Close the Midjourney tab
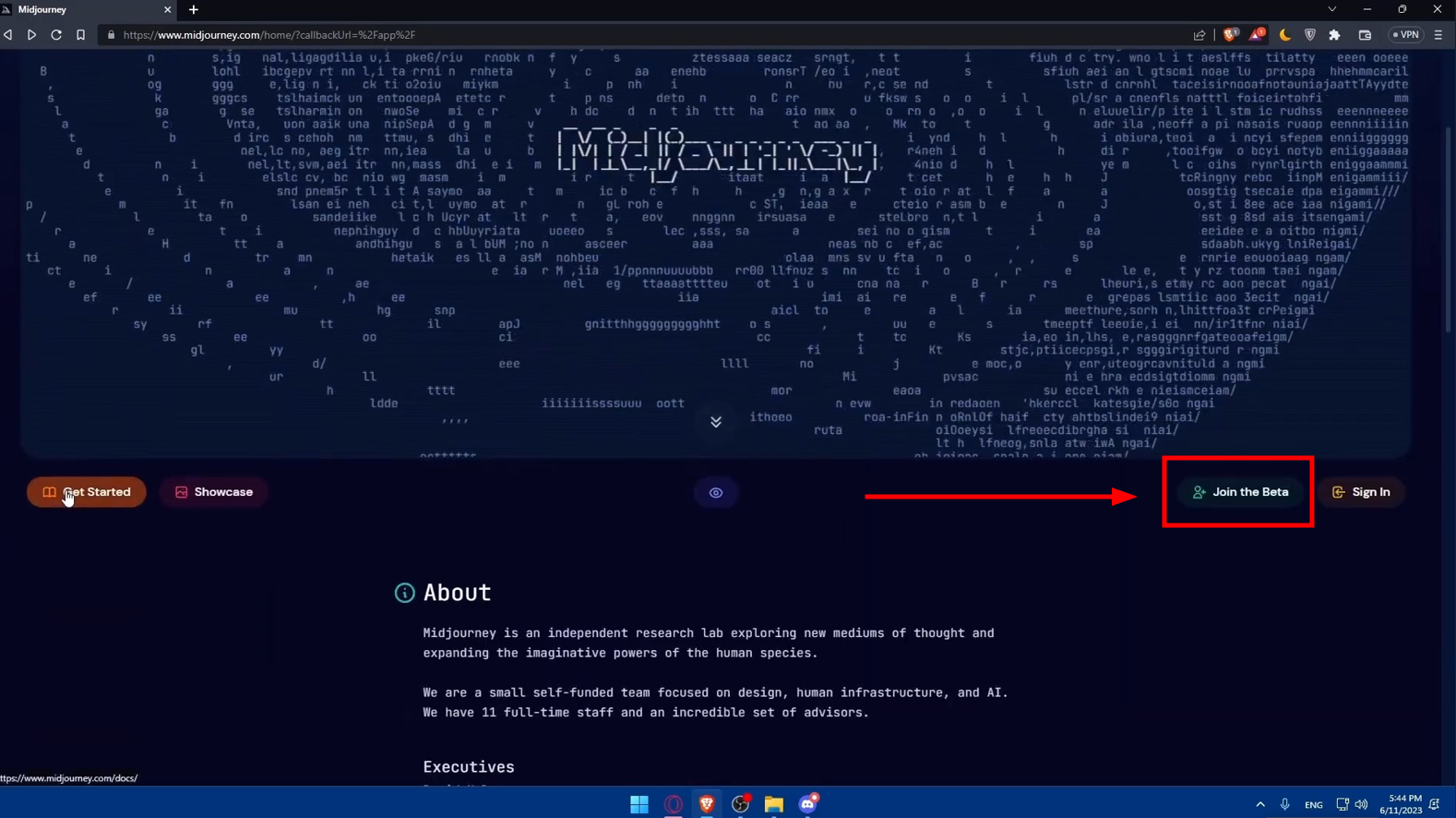The height and width of the screenshot is (818, 1456). tap(167, 9)
